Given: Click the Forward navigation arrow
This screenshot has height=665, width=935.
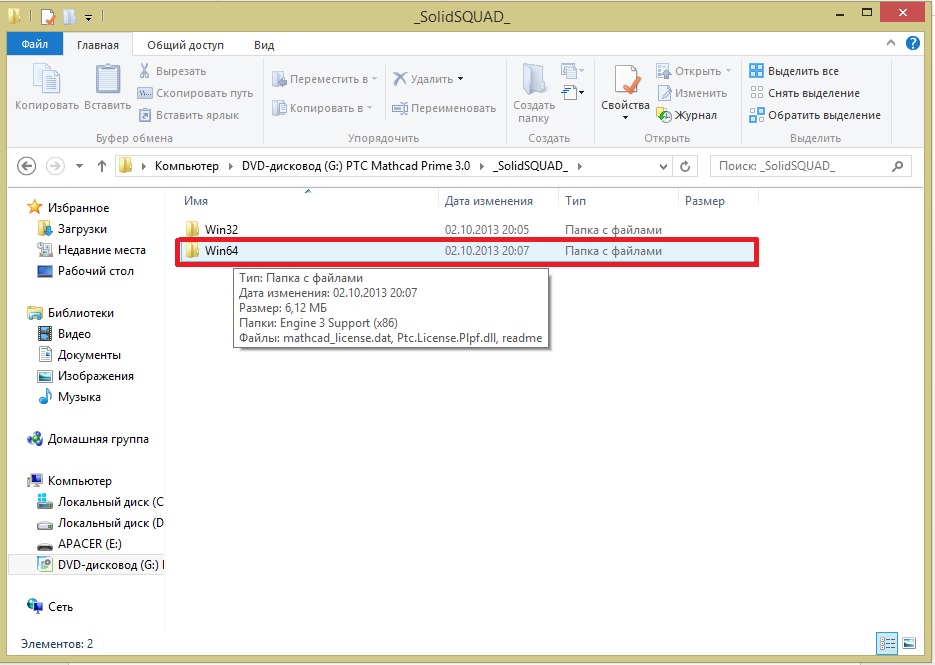Looking at the screenshot, I should 55,166.
